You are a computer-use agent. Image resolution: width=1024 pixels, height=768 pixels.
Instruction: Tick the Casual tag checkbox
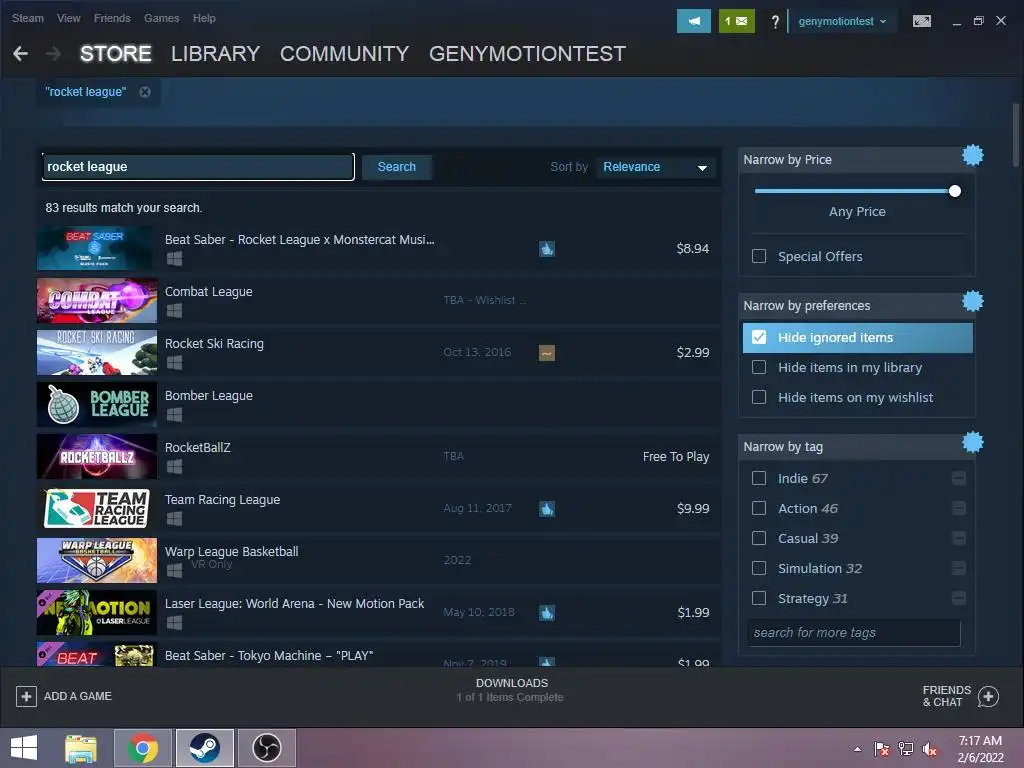[x=759, y=538]
